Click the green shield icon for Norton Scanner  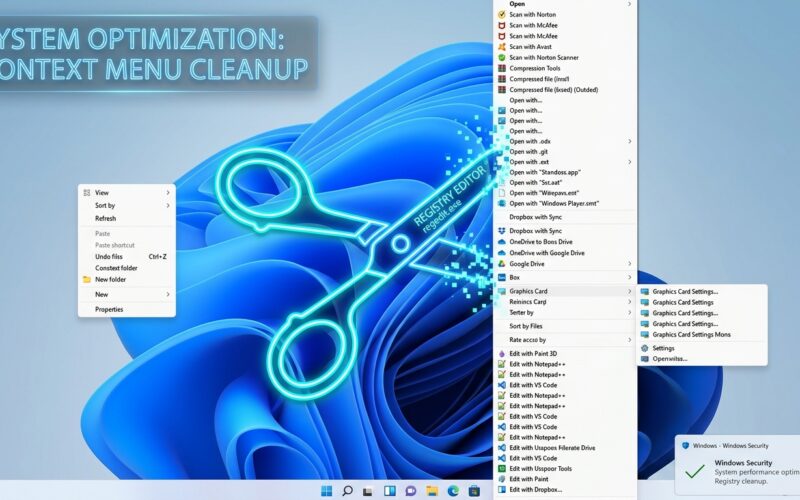[x=502, y=57]
